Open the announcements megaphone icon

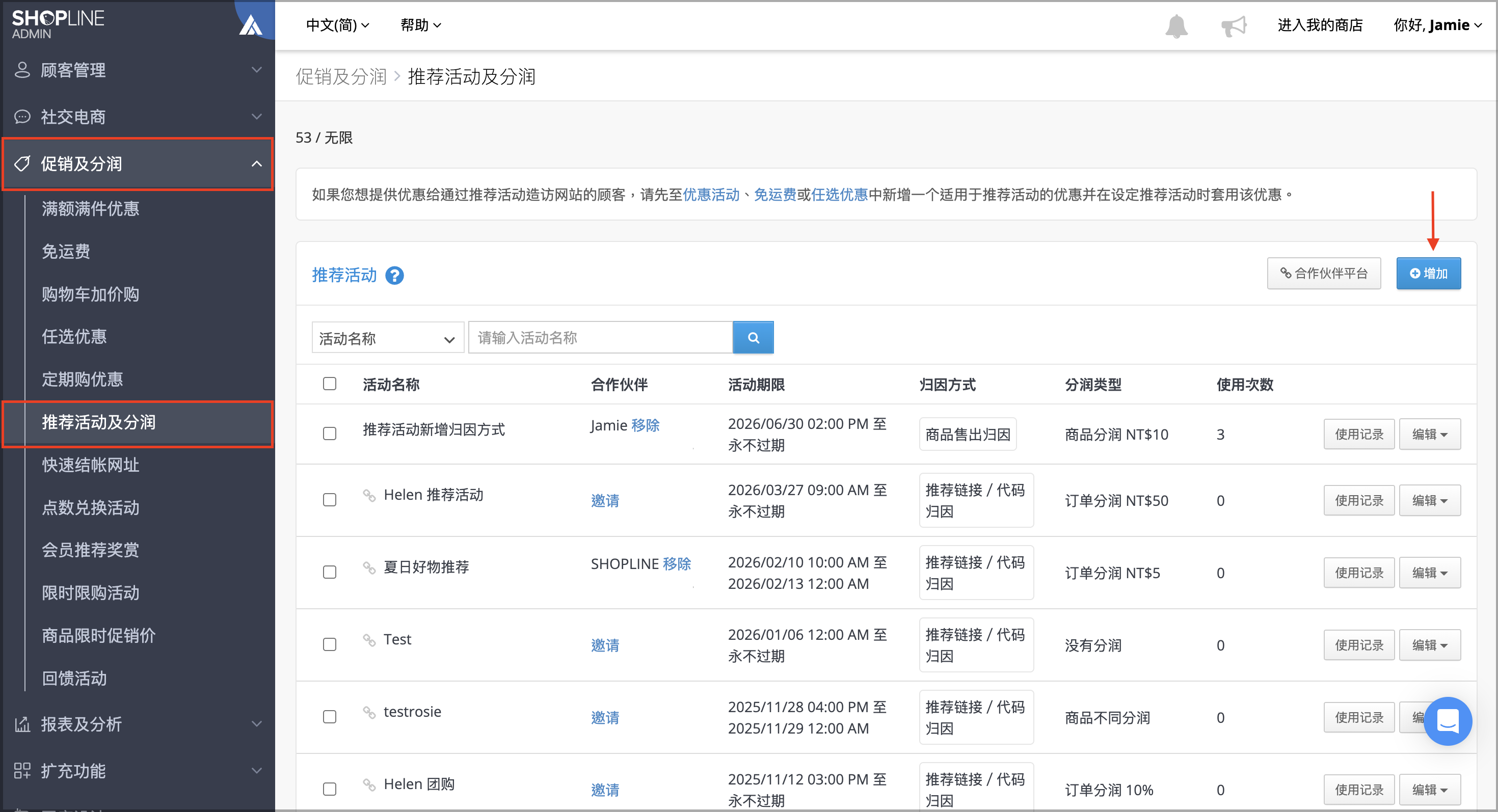(1234, 25)
